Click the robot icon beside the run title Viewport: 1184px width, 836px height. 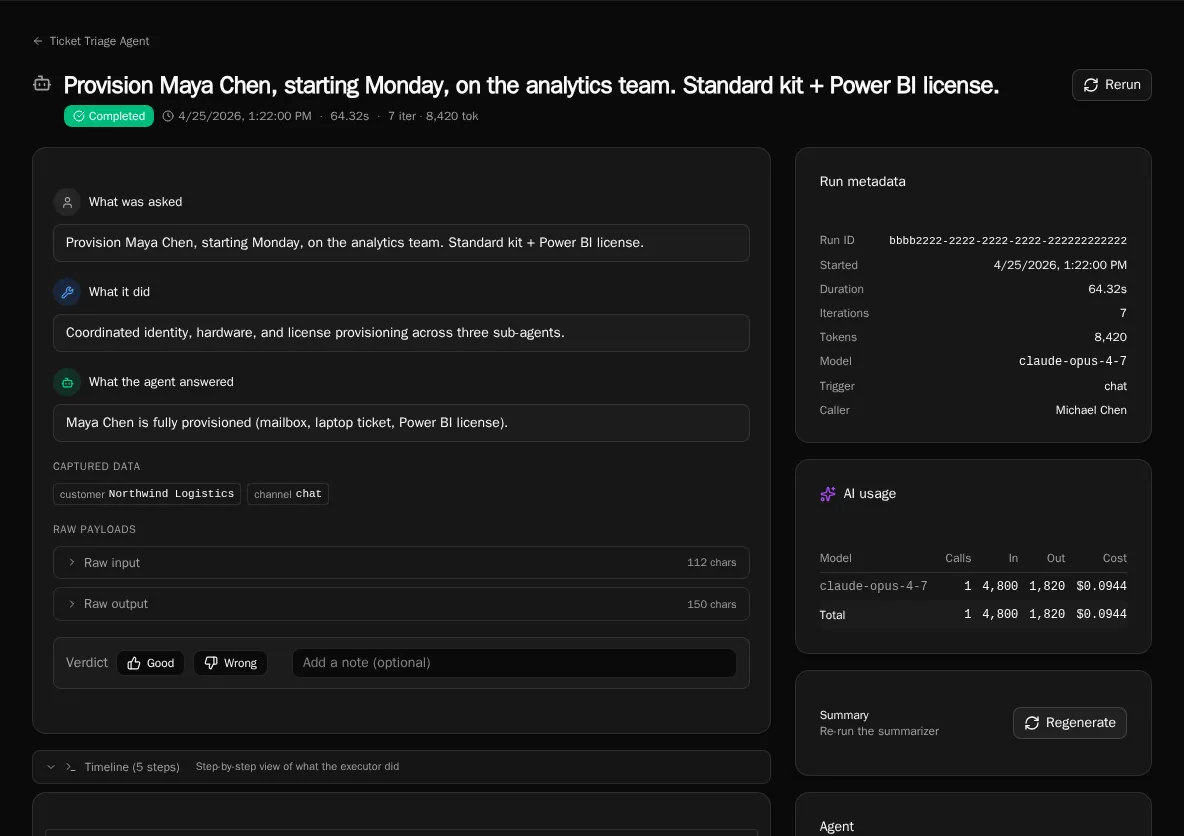[x=42, y=85]
